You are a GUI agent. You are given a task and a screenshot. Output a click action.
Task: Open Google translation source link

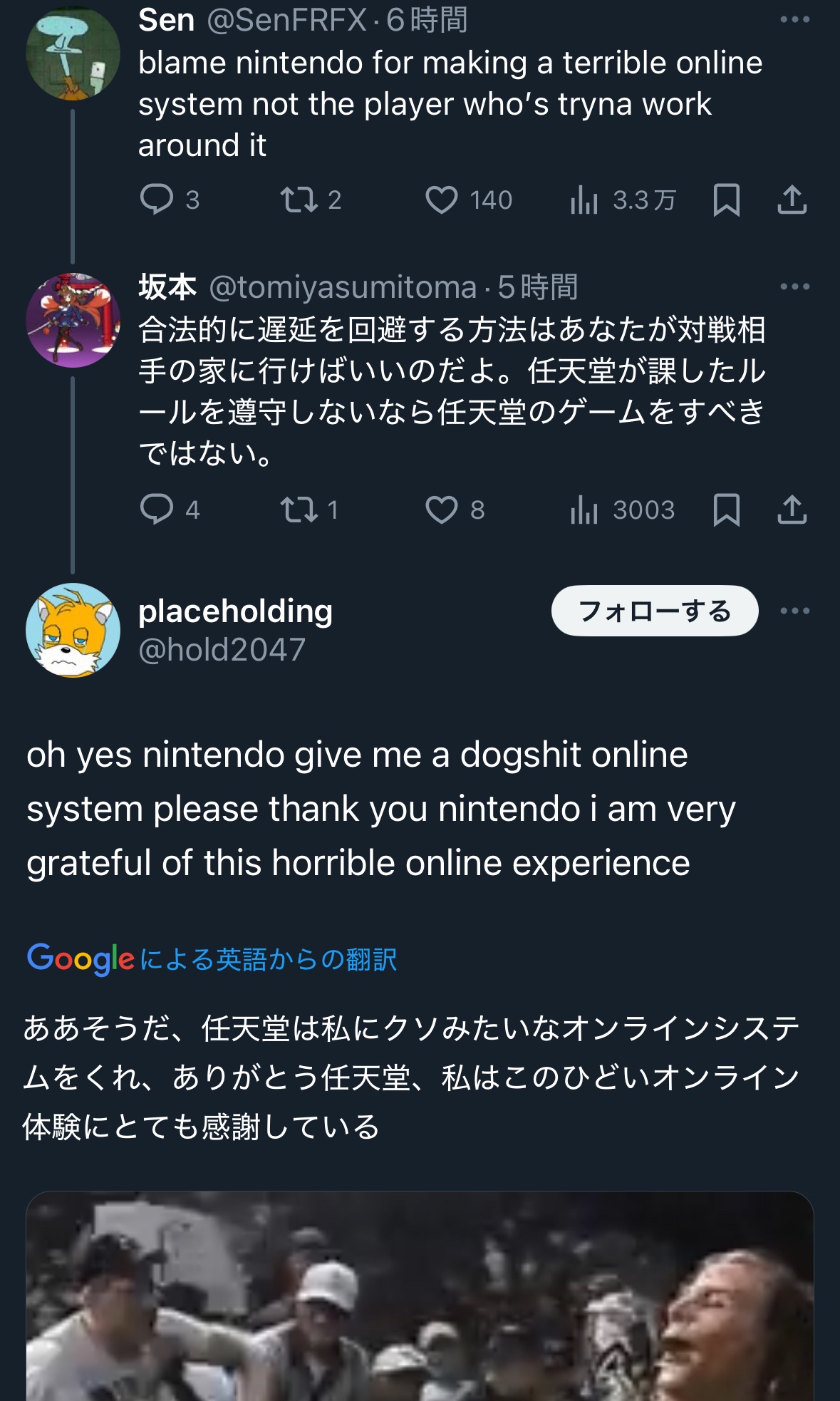212,959
